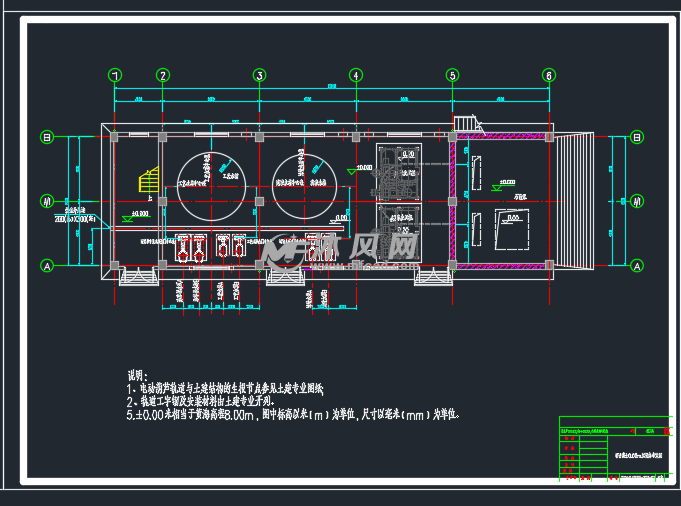Click grid axis bubble number 4
Viewport: 681px width, 506px height.
pos(356,76)
